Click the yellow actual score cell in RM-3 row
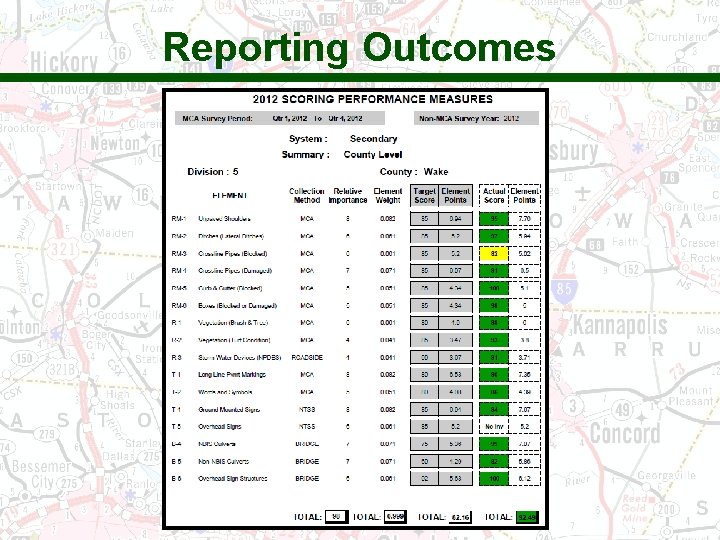This screenshot has width=720, height=540. click(x=494, y=253)
